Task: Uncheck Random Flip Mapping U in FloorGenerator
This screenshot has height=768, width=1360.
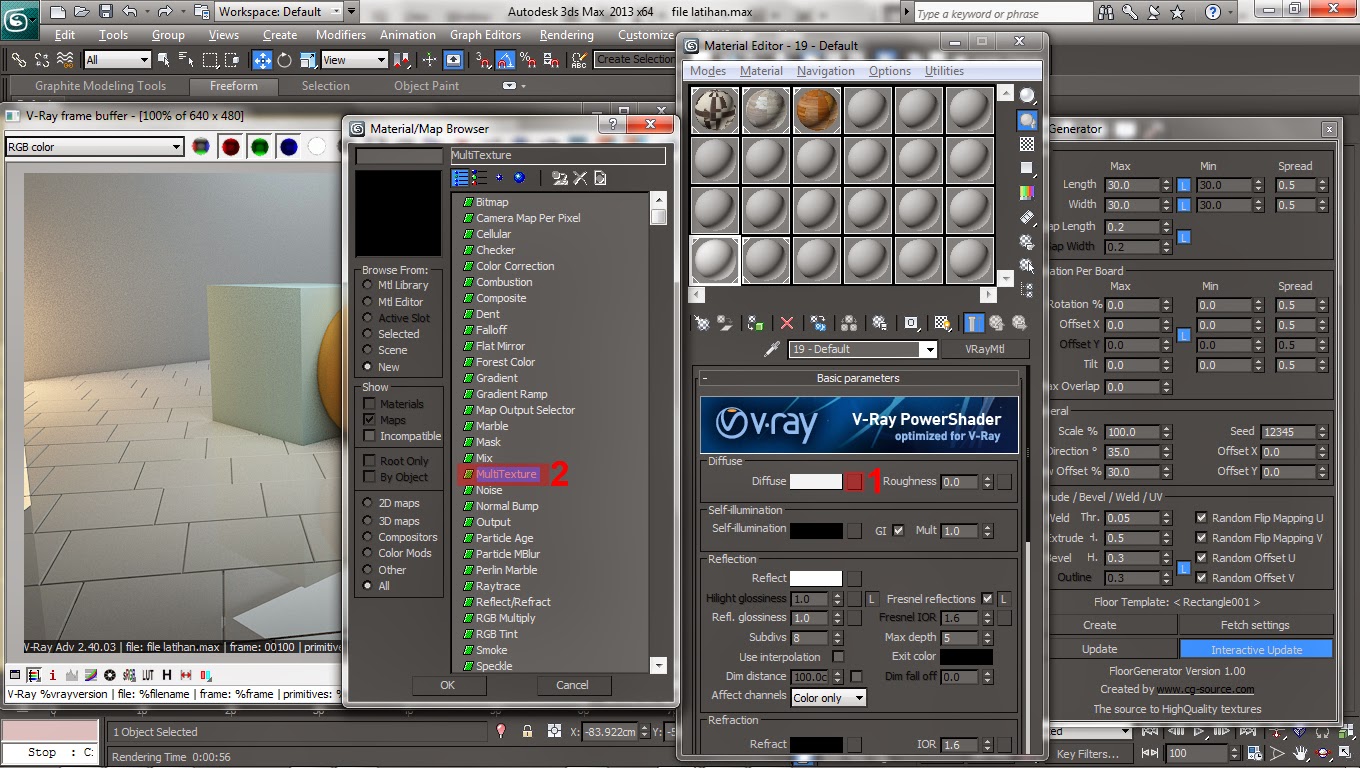Action: [1200, 518]
